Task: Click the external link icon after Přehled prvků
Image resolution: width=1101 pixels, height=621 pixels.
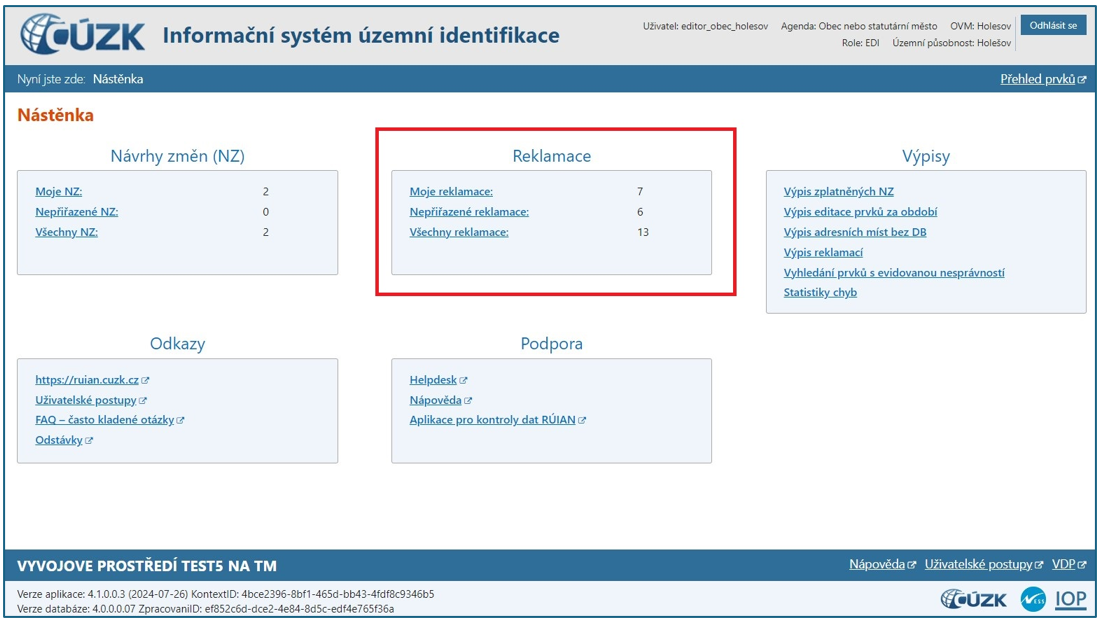Action: pos(1081,80)
